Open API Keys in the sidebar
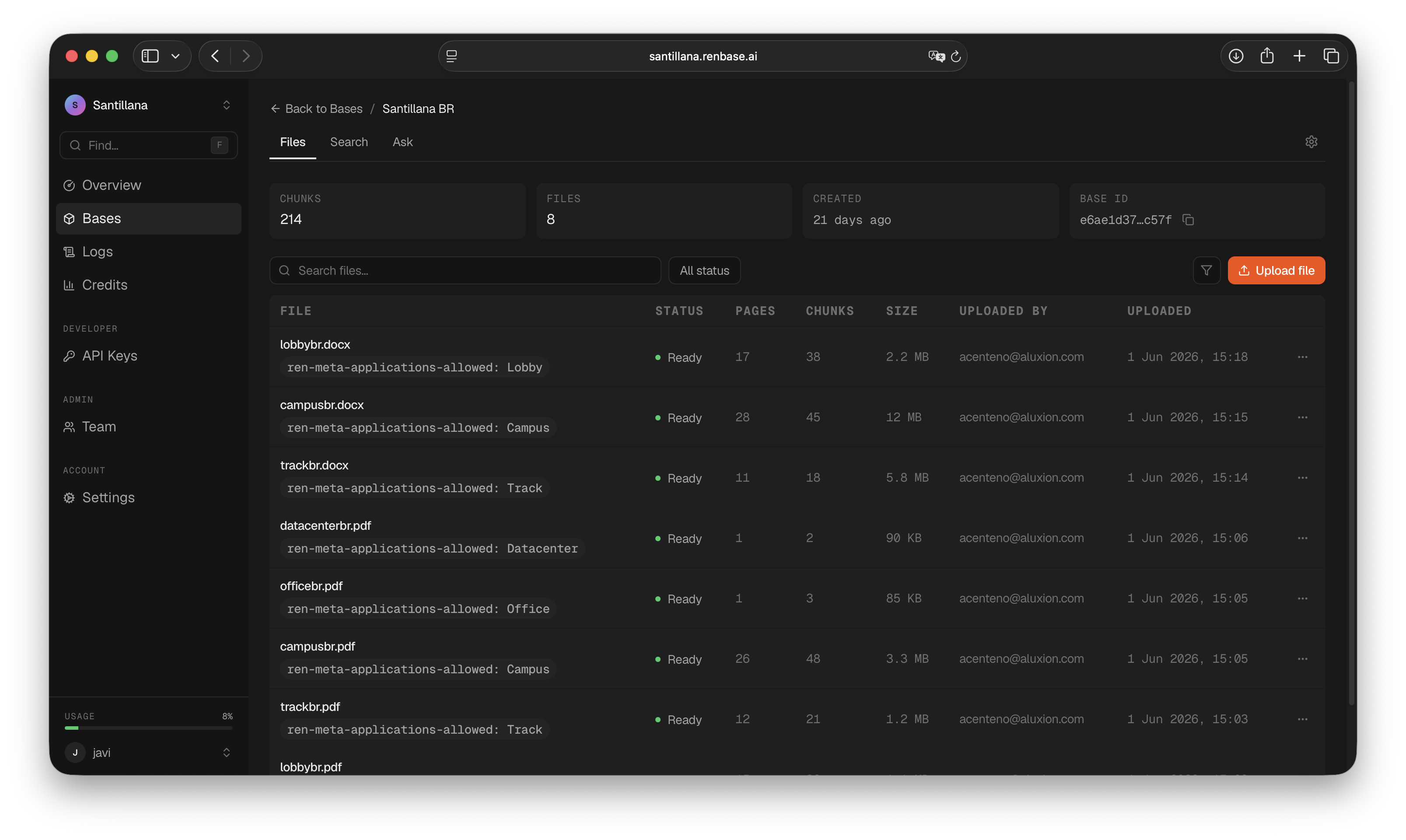The height and width of the screenshot is (840, 1406). [148, 356]
